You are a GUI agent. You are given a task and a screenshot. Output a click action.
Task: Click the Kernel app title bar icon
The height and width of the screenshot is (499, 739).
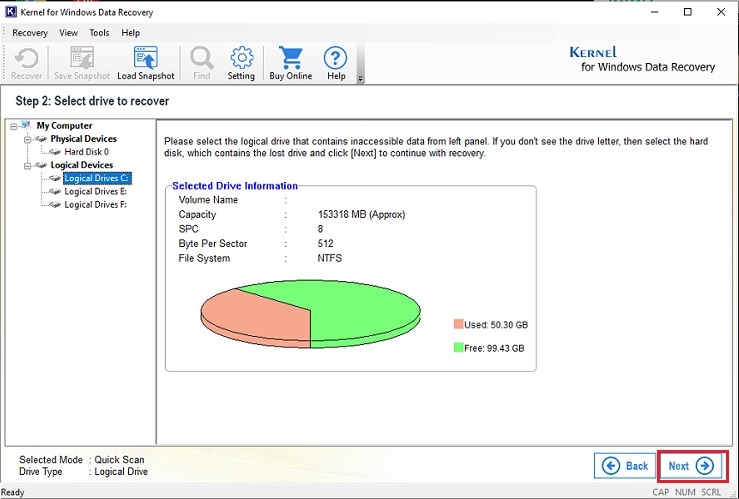pos(11,12)
